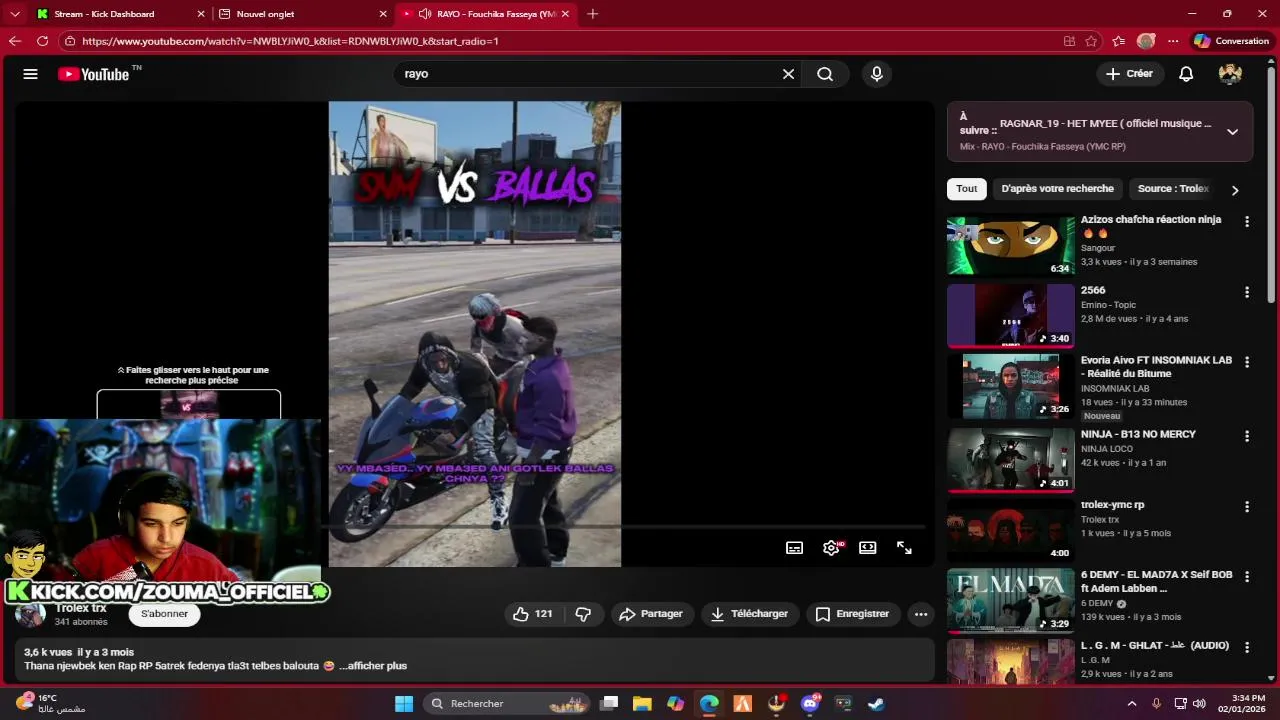Seek on the video progress bar
Viewport: 1280px width, 720px height.
coord(626,526)
